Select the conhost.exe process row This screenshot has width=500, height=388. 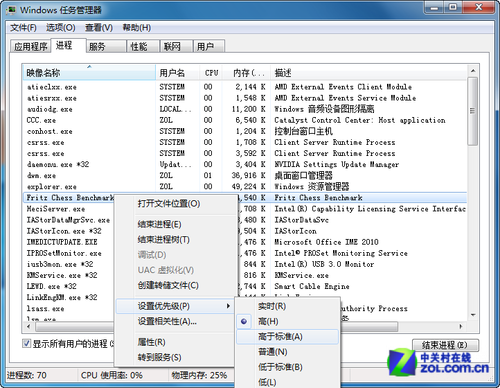click(x=245, y=131)
